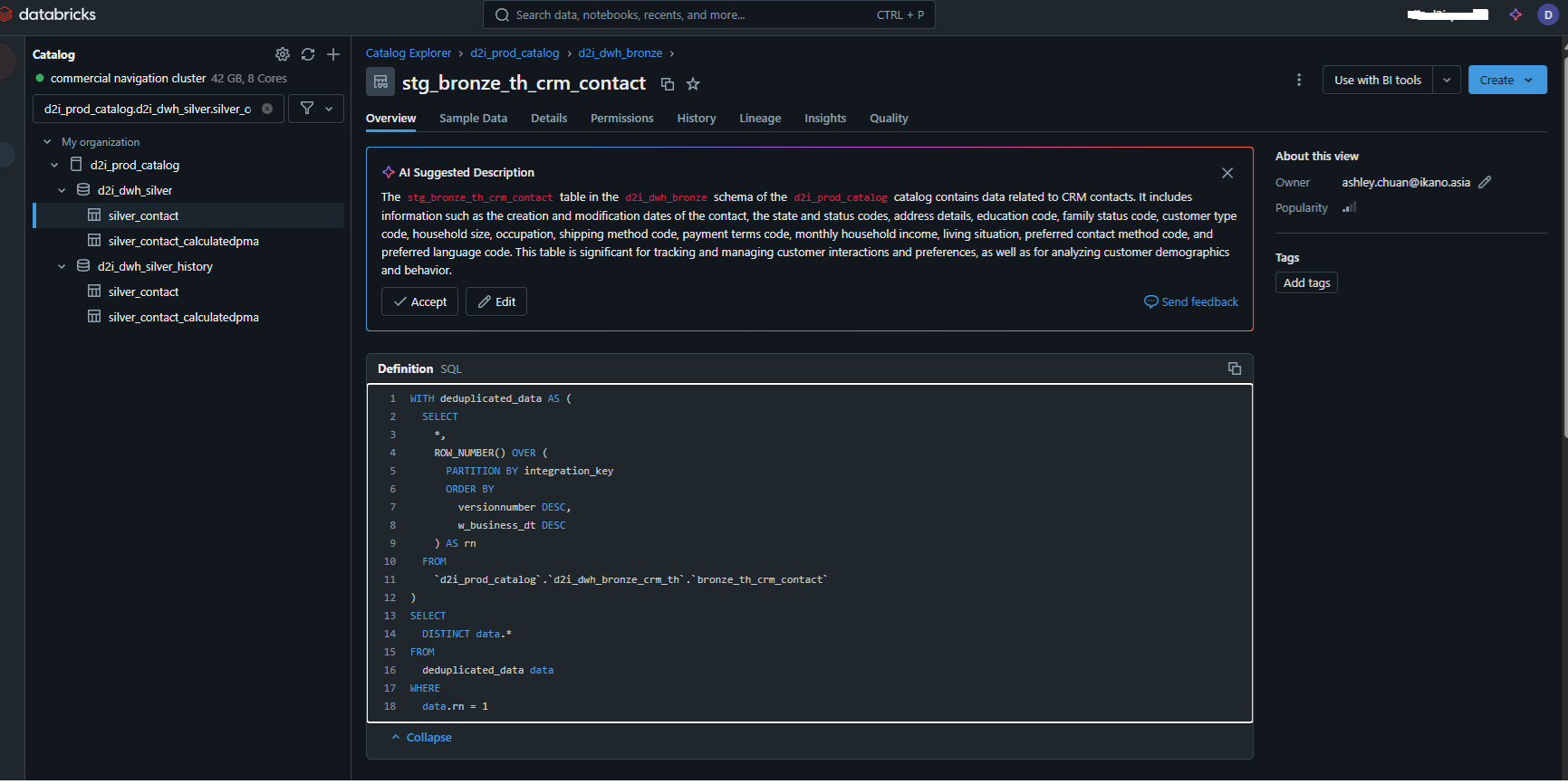The image size is (1568, 784).
Task: Collapse the d2i_dwh_silver_history schema node
Action: pos(62,267)
